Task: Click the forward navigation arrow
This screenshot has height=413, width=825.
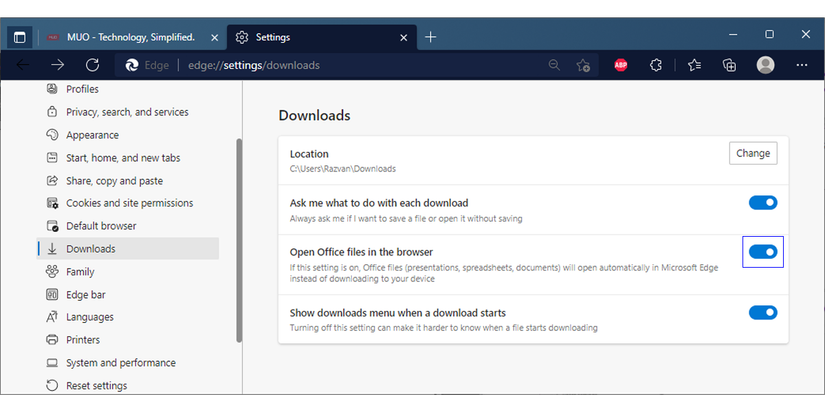Action: tap(57, 65)
